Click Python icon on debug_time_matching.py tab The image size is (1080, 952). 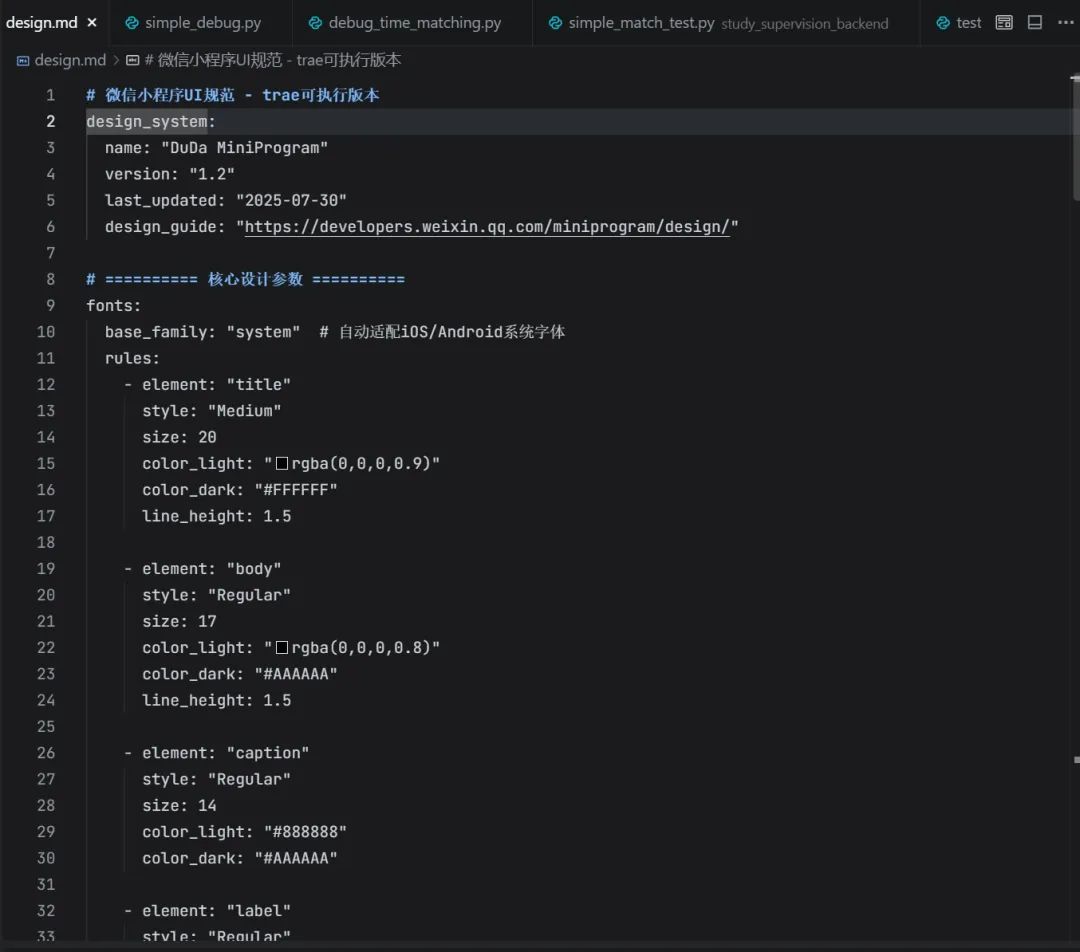[315, 23]
